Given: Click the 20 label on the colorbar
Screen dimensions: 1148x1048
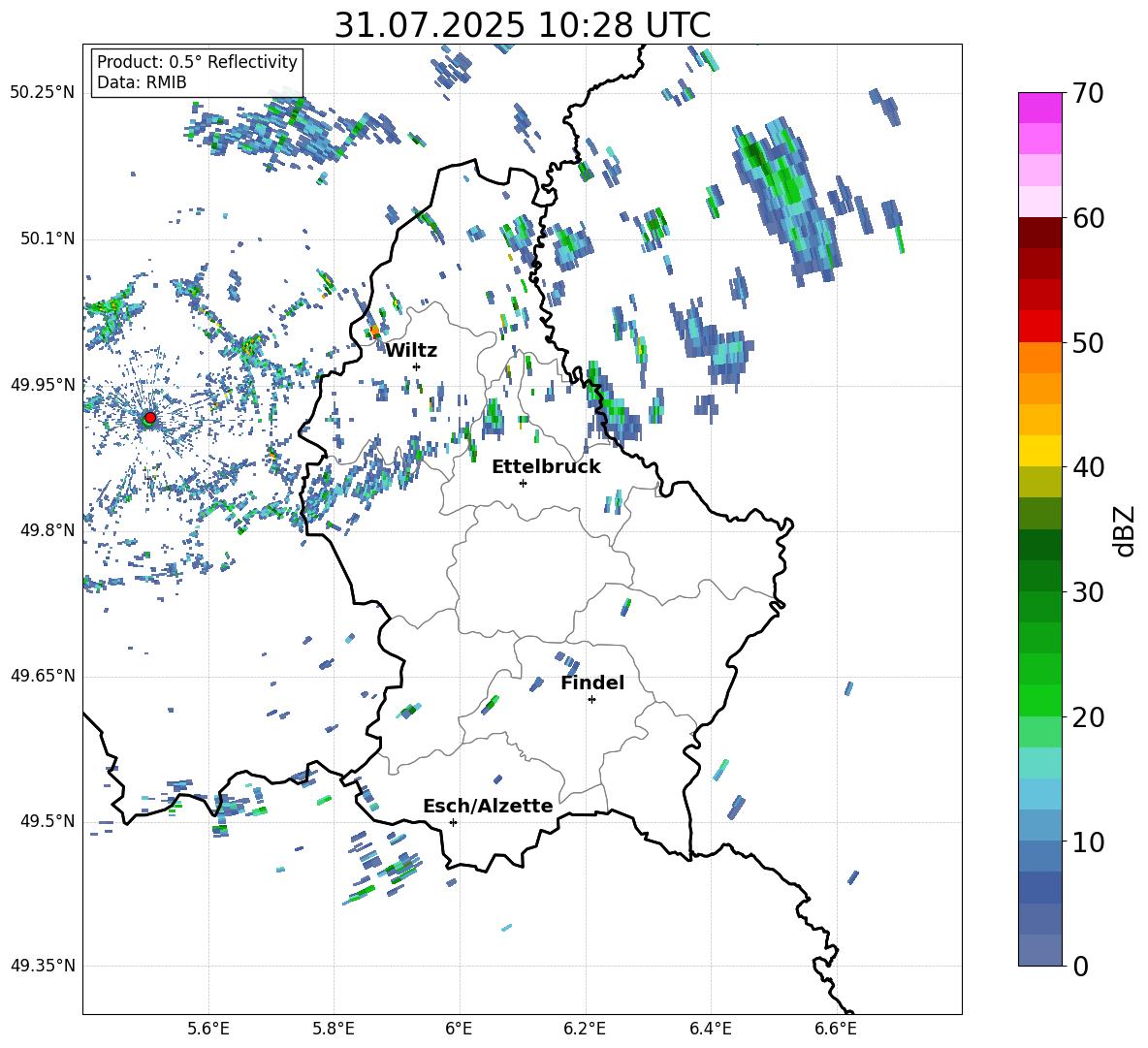Looking at the screenshot, I should pos(1088,716).
